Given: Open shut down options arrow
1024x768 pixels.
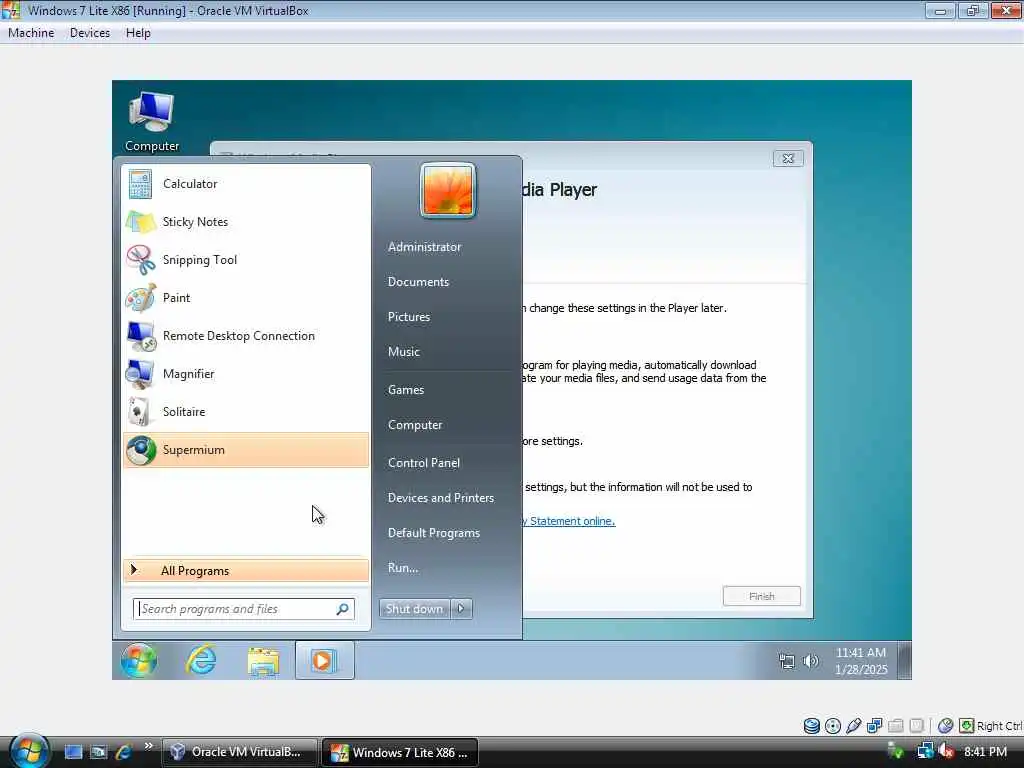Looking at the screenshot, I should click(461, 609).
